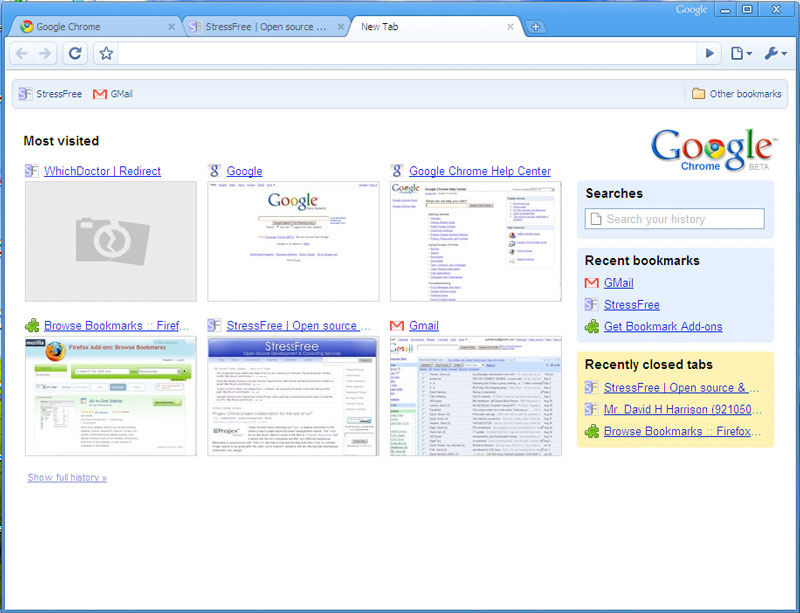Close the New Tab tab
The width and height of the screenshot is (800, 613).
[x=510, y=27]
